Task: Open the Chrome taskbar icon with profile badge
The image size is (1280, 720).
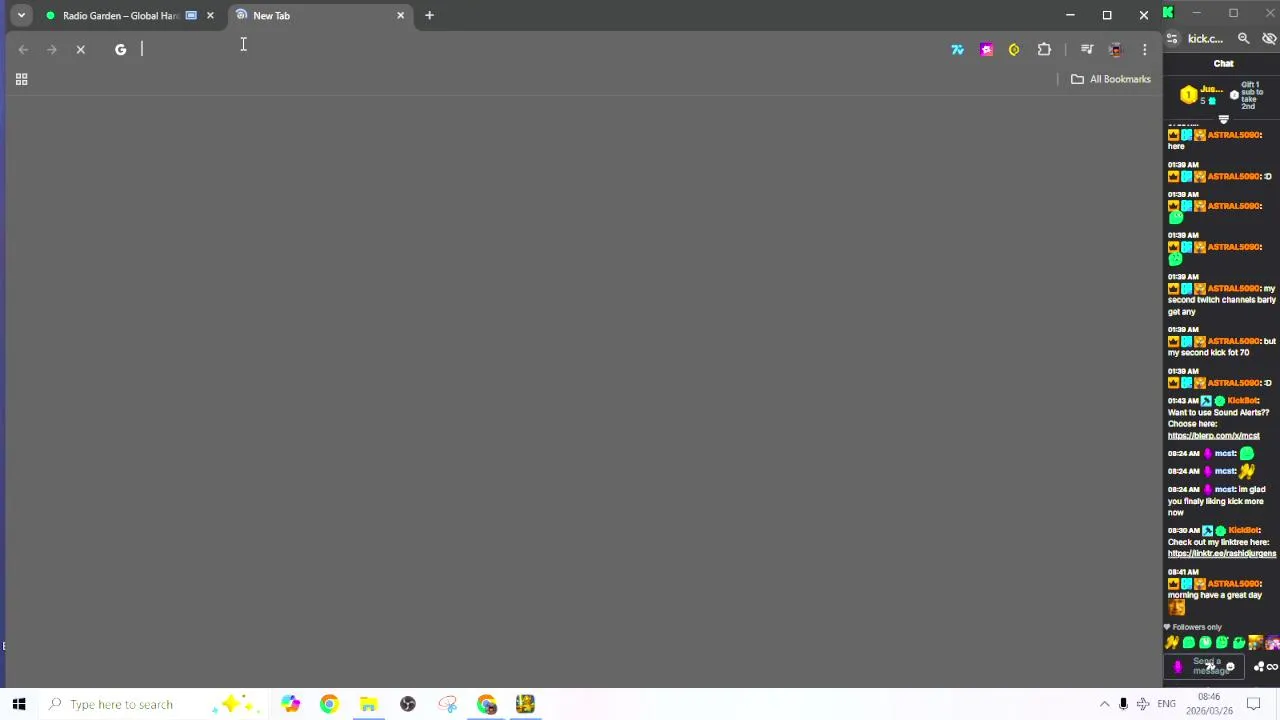Action: pos(486,704)
